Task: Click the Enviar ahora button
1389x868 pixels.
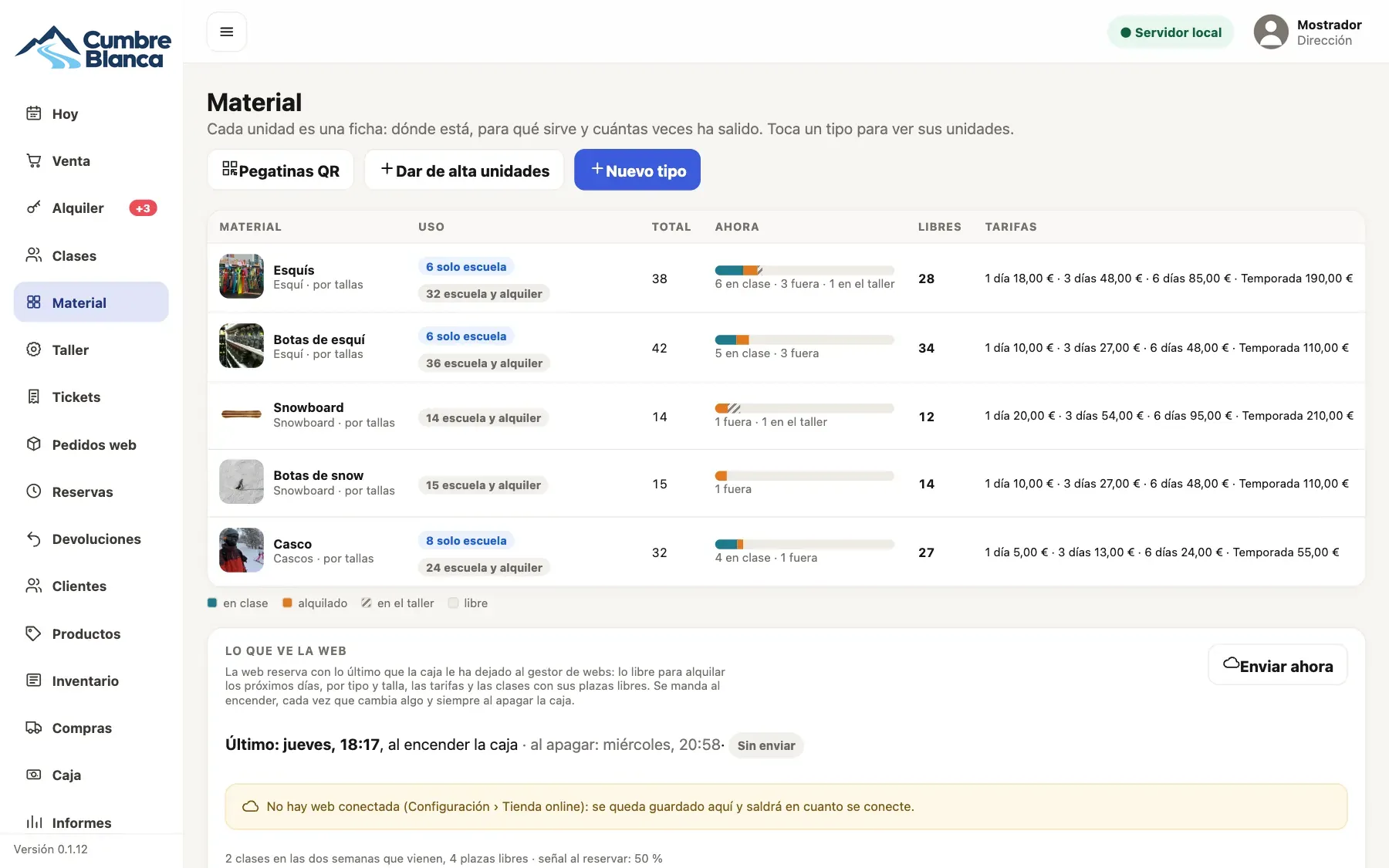Action: tap(1278, 665)
